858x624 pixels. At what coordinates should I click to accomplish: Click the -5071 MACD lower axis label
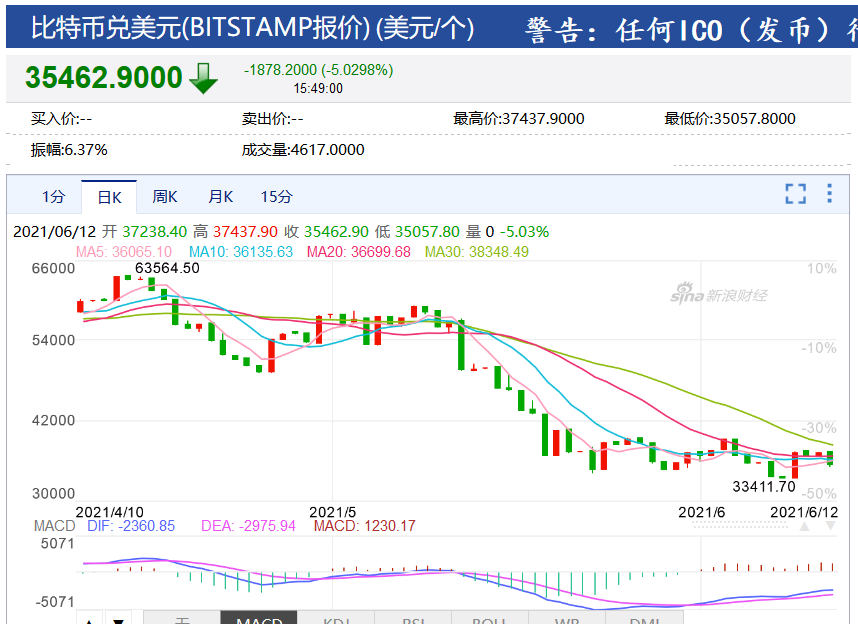pyautogui.click(x=55, y=602)
